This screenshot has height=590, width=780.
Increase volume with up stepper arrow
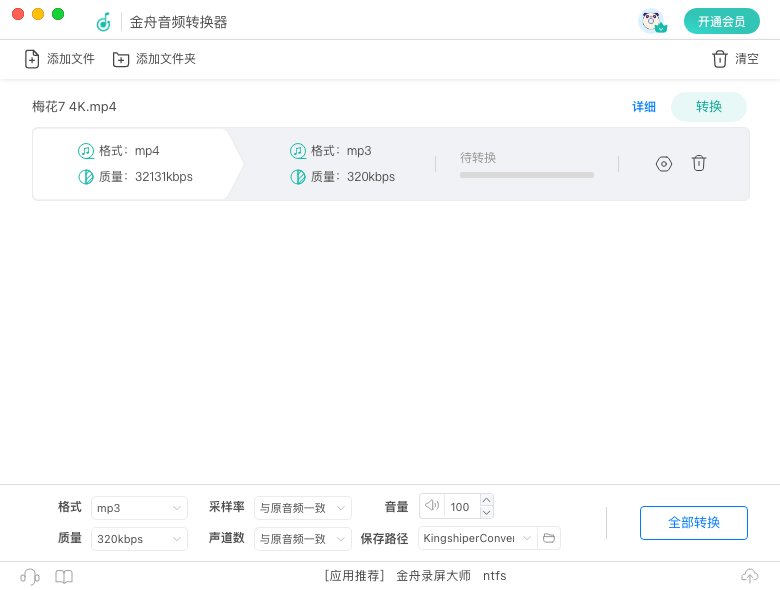pos(487,500)
